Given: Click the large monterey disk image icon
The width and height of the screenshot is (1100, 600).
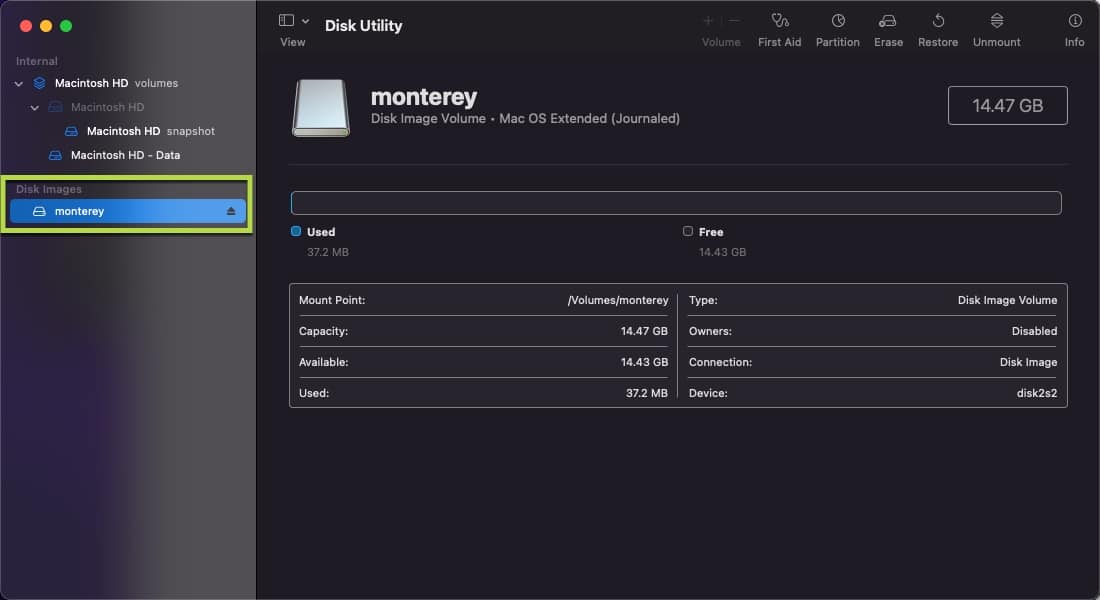Looking at the screenshot, I should pos(321,107).
